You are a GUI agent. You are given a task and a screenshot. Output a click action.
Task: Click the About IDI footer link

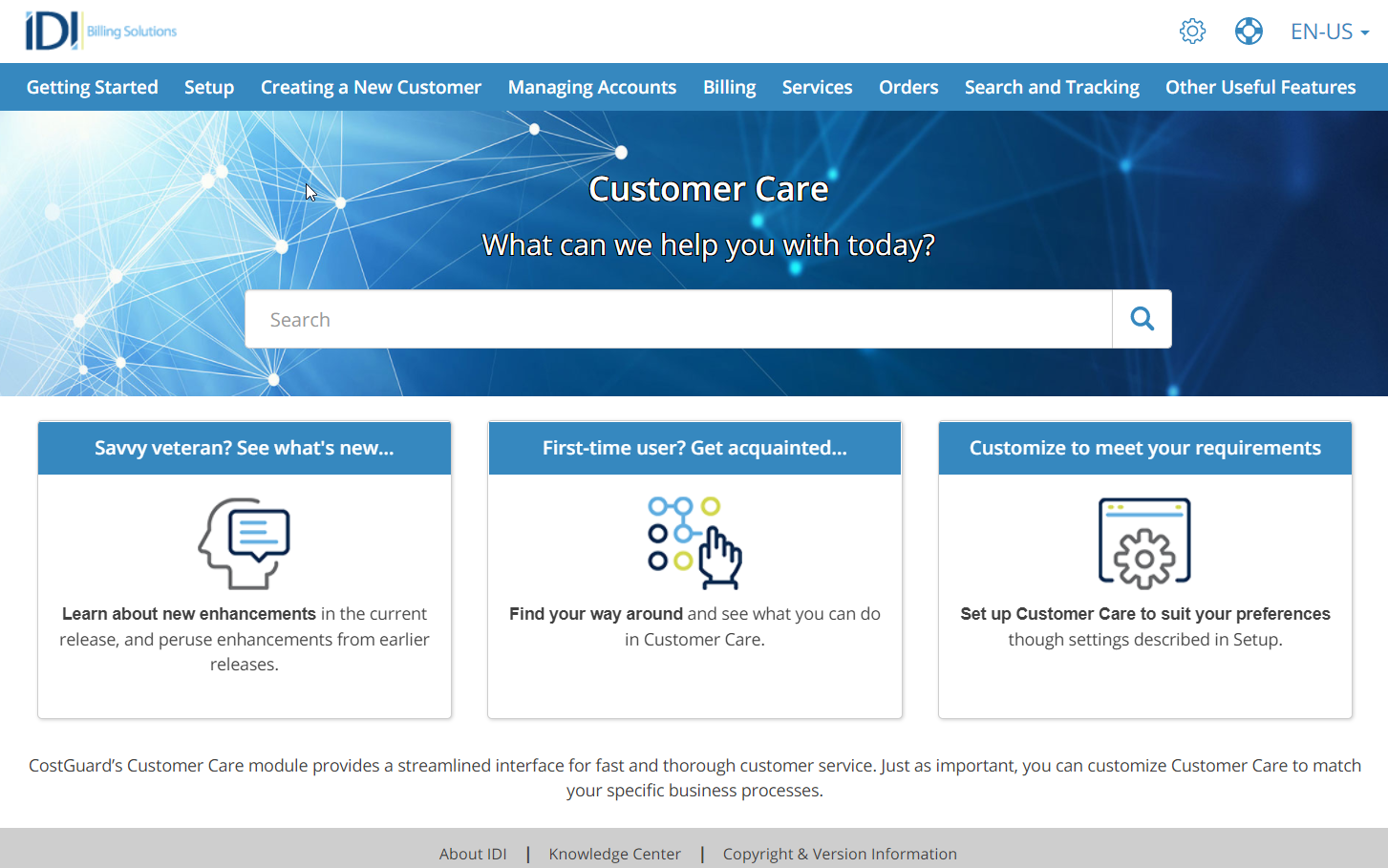[x=473, y=854]
